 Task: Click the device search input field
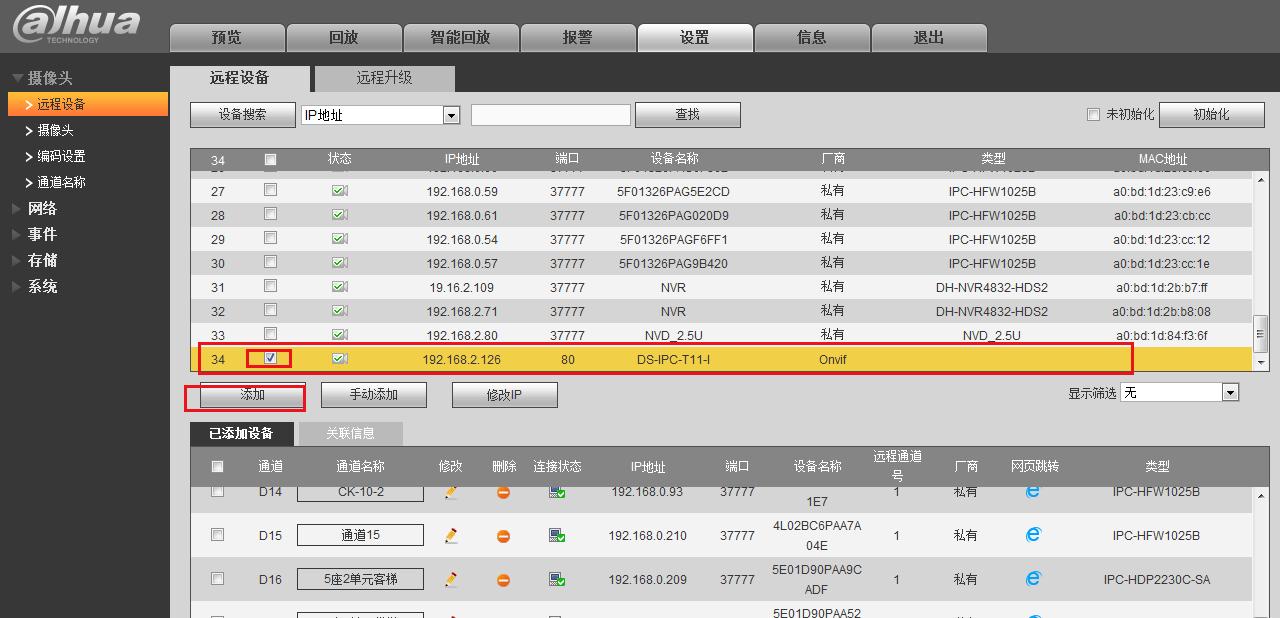(x=550, y=114)
